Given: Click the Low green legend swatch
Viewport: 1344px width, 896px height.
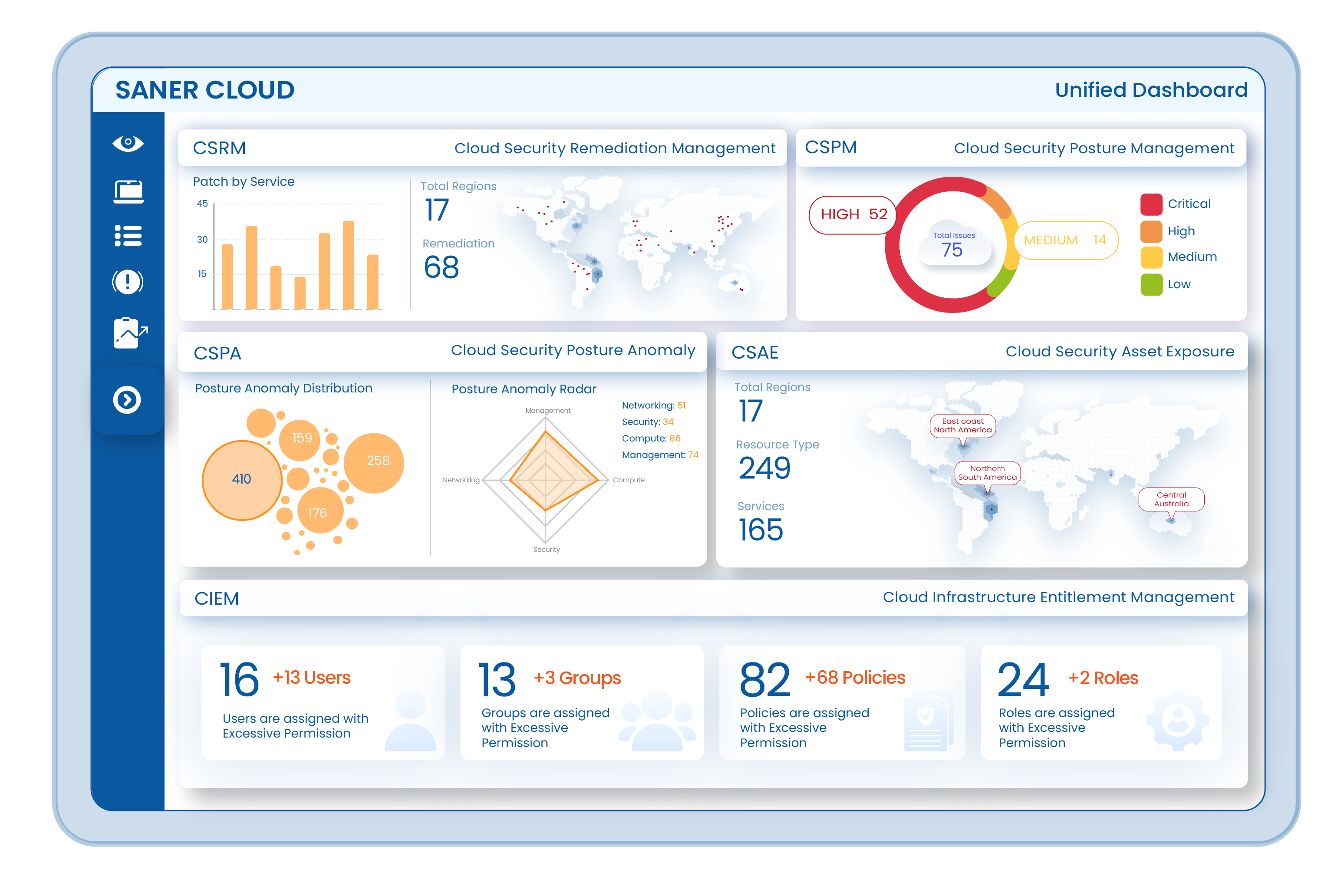Looking at the screenshot, I should pos(1151,285).
